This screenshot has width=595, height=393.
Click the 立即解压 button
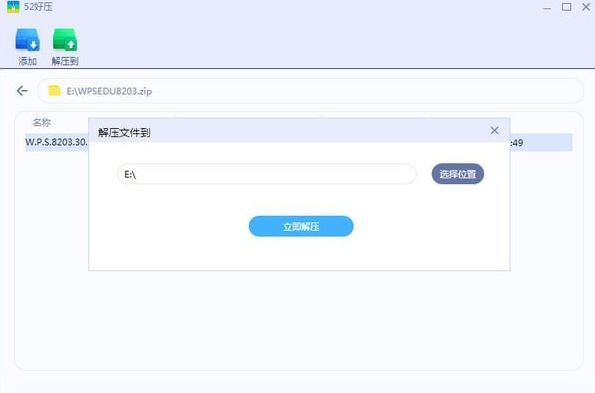pyautogui.click(x=301, y=226)
